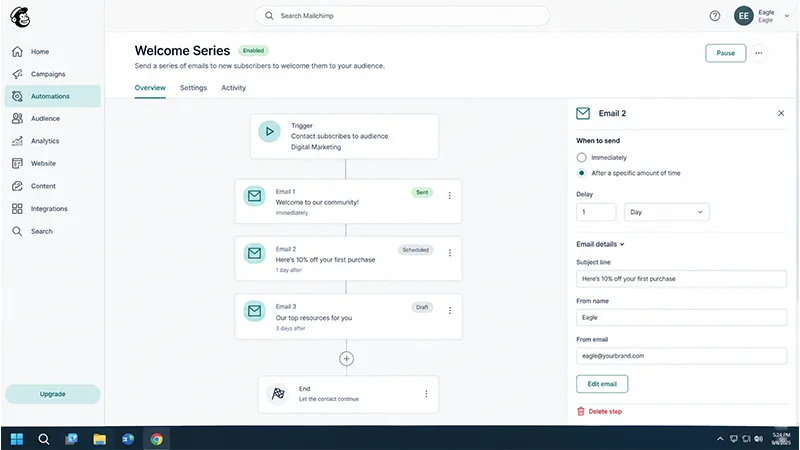
Task: Click the Edit email button
Action: [x=602, y=384]
